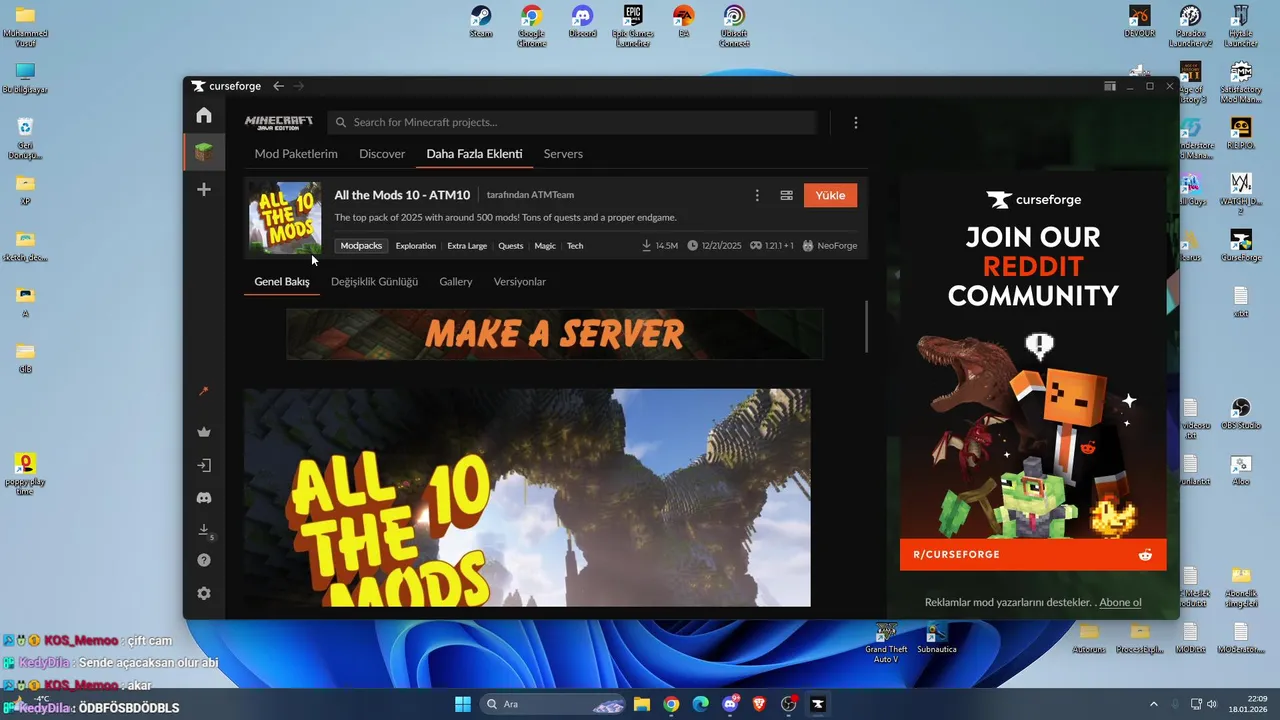1280x720 pixels.
Task: Open the Brave browser taskbar icon
Action: click(x=759, y=704)
